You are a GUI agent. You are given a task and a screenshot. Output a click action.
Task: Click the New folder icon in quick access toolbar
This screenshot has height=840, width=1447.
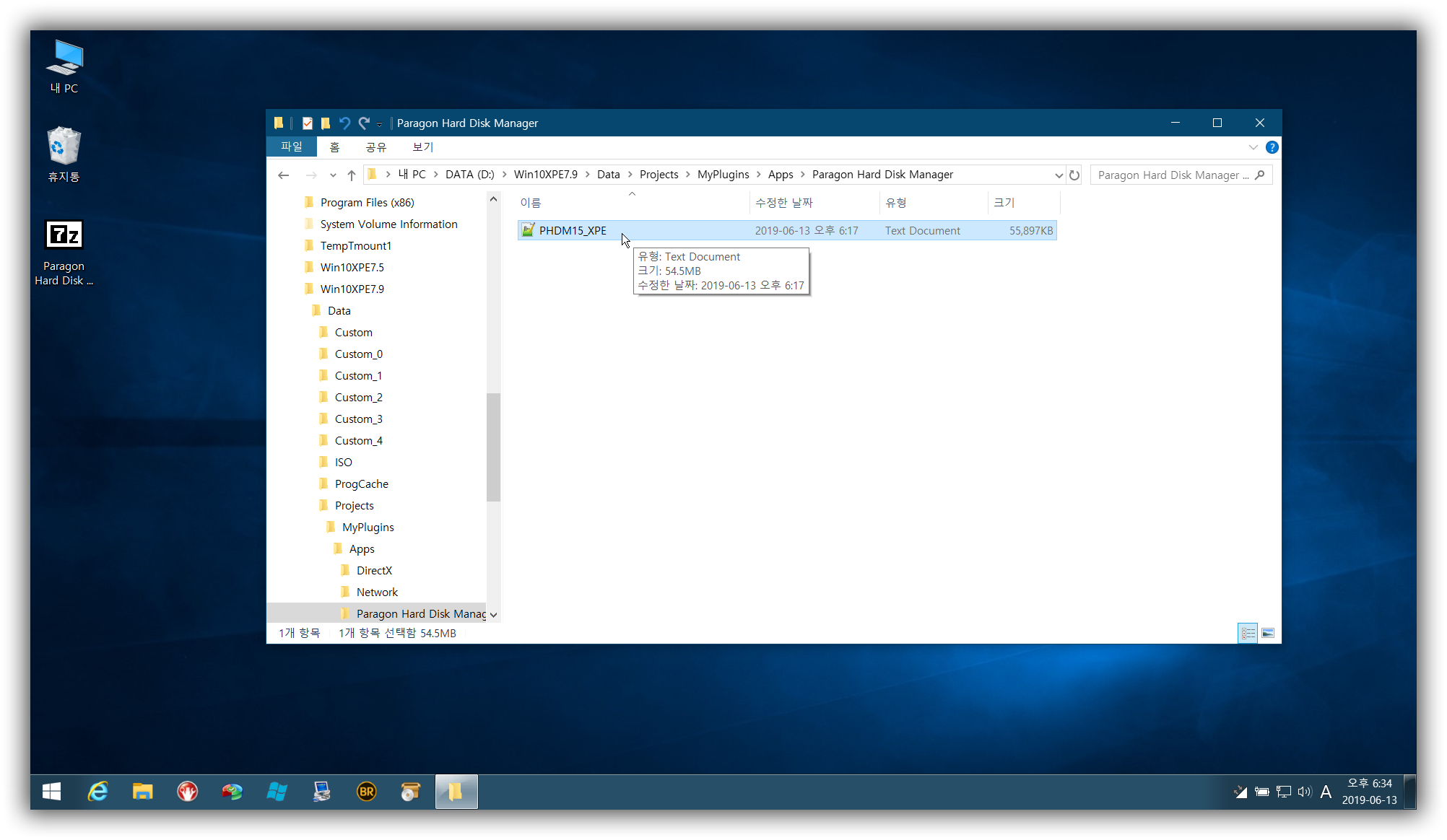point(326,123)
